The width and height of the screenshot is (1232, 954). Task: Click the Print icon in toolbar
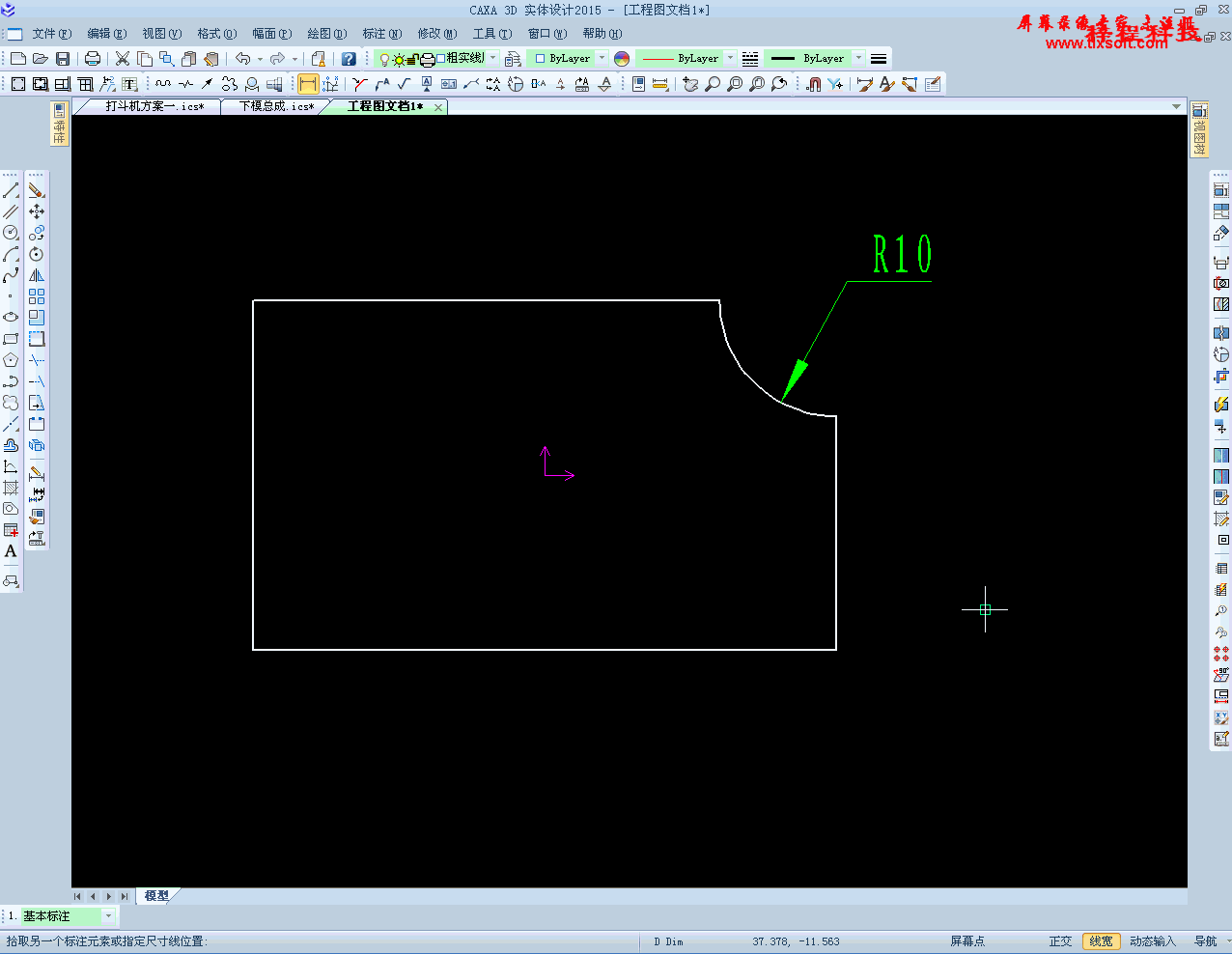pos(93,59)
